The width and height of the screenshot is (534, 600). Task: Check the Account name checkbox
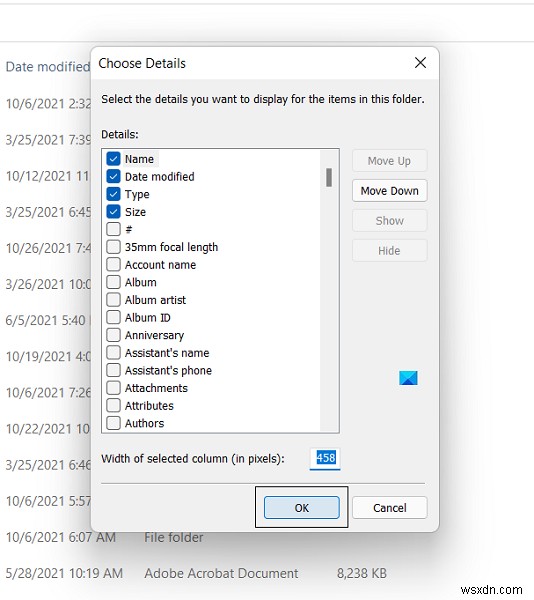[x=113, y=264]
